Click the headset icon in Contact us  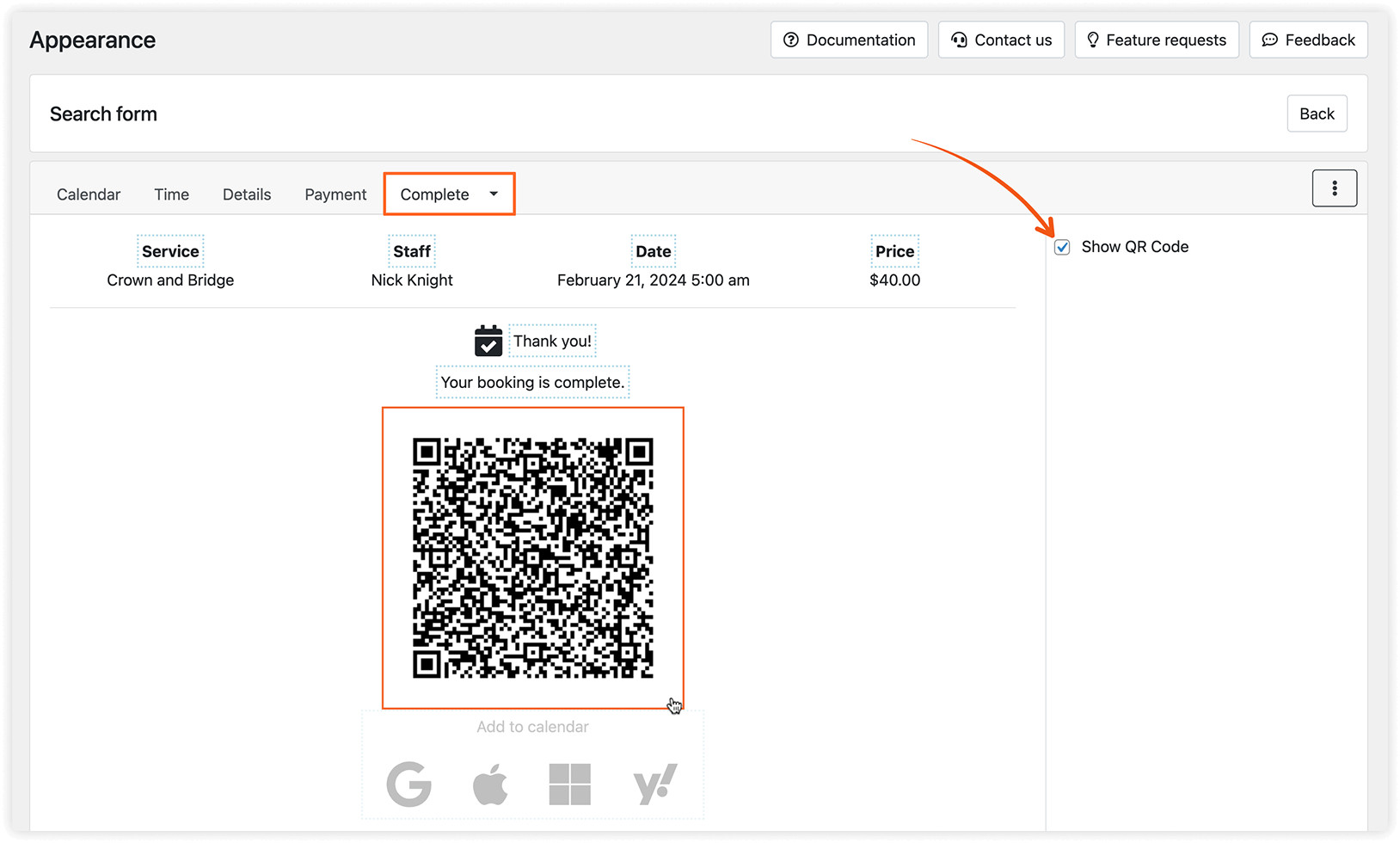click(959, 40)
